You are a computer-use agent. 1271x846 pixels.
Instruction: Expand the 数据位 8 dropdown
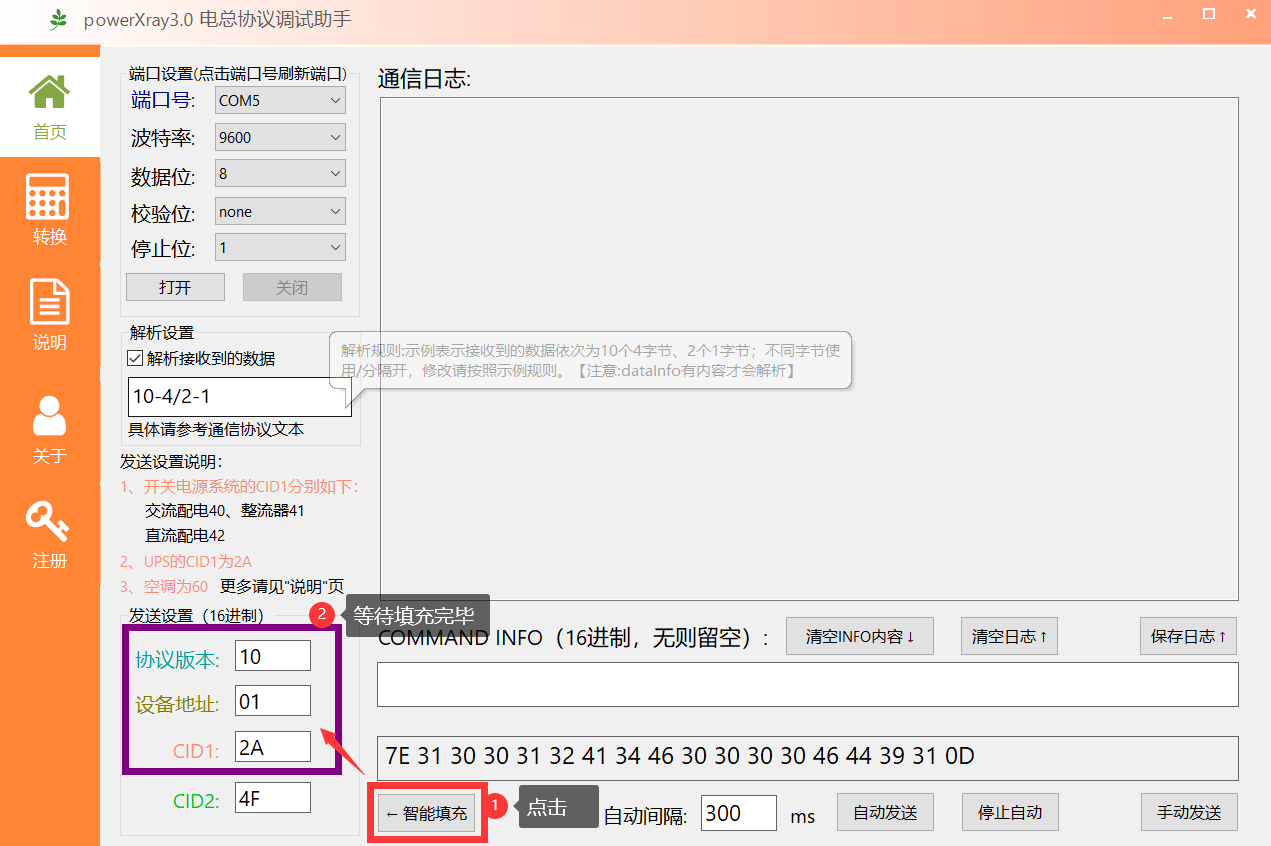point(280,173)
